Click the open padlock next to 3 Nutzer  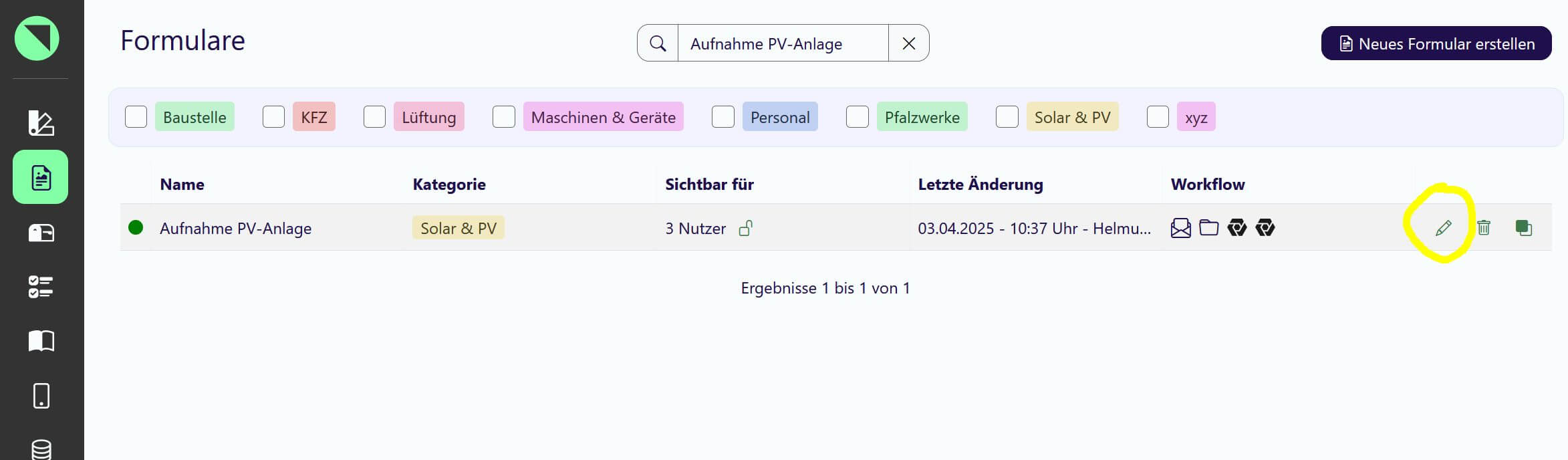[745, 229]
